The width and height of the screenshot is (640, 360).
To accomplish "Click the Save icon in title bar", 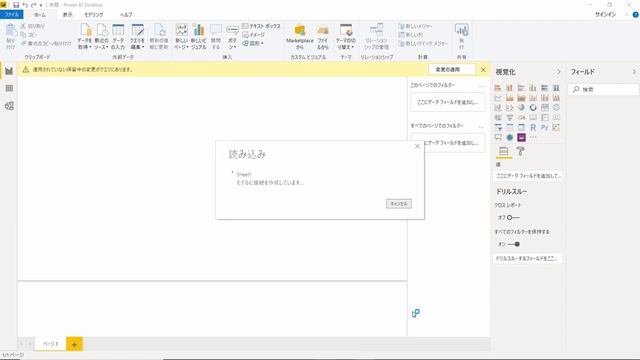I will point(16,5).
